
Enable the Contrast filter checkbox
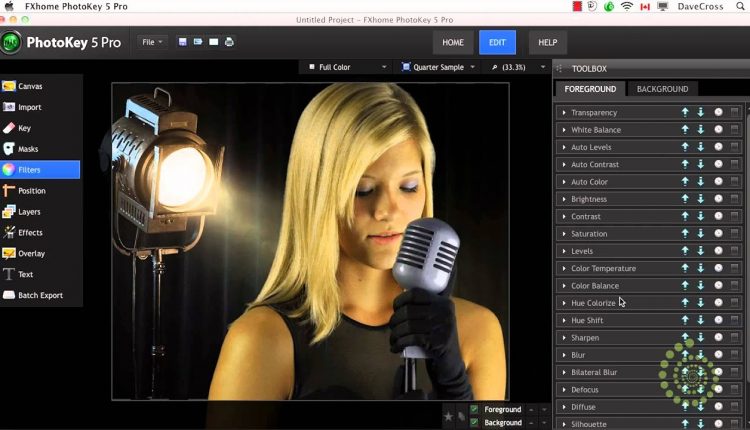734,216
